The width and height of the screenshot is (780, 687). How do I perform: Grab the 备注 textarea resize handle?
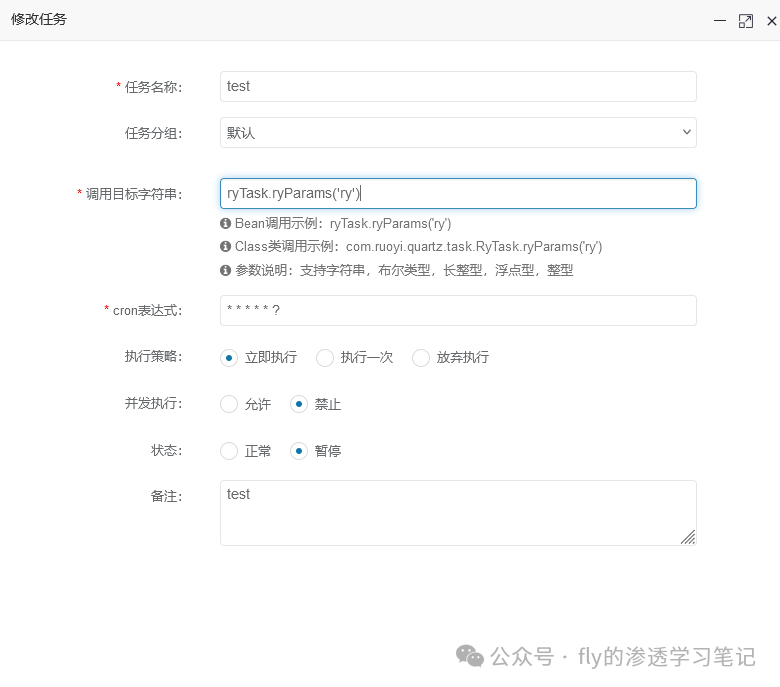688,537
